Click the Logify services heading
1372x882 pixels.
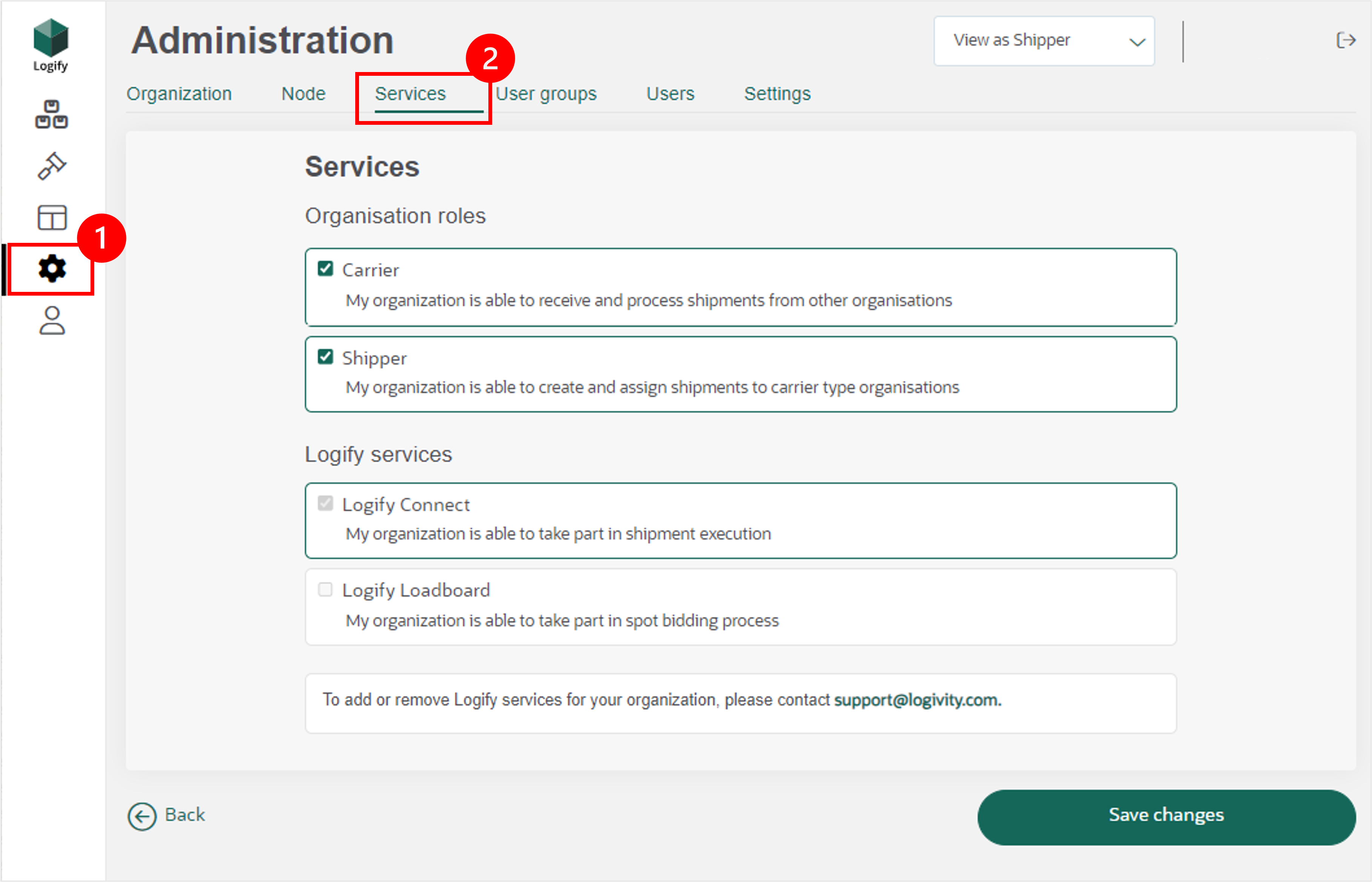tap(379, 454)
